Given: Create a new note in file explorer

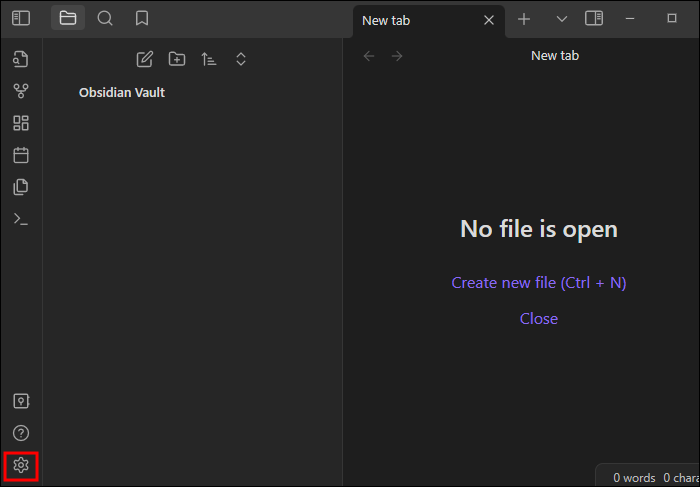Looking at the screenshot, I should pyautogui.click(x=145, y=59).
